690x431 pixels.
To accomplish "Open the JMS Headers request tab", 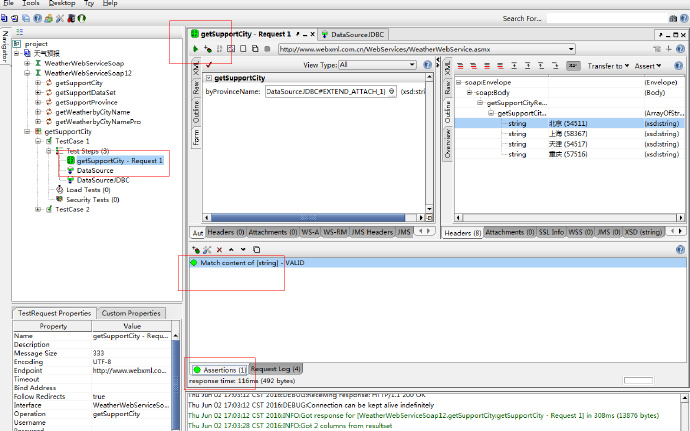I will tap(372, 232).
